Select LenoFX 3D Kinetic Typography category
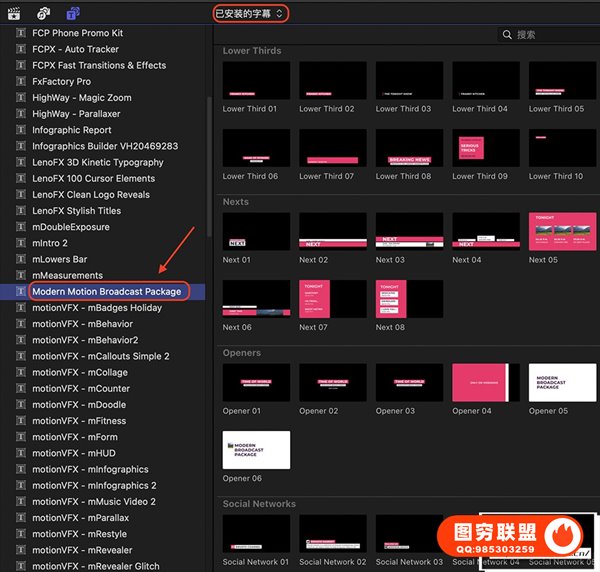The height and width of the screenshot is (572, 600). (x=97, y=162)
